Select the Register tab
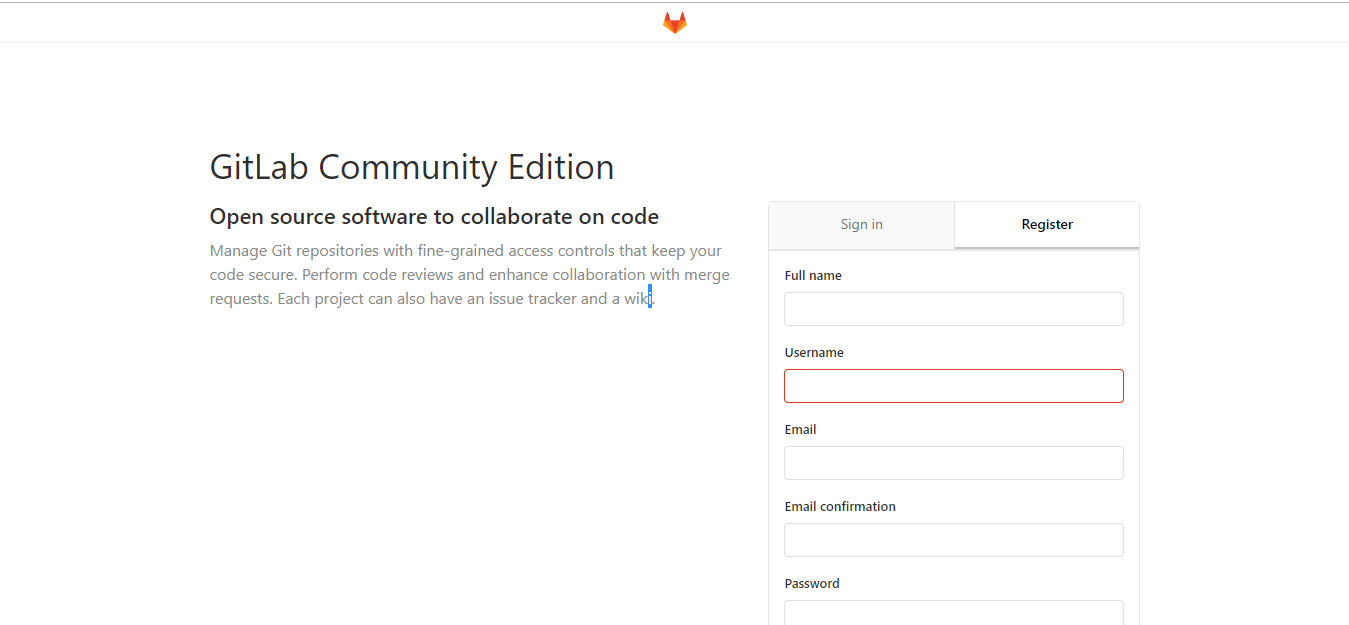Viewport: 1349px width, 625px height. click(1047, 225)
